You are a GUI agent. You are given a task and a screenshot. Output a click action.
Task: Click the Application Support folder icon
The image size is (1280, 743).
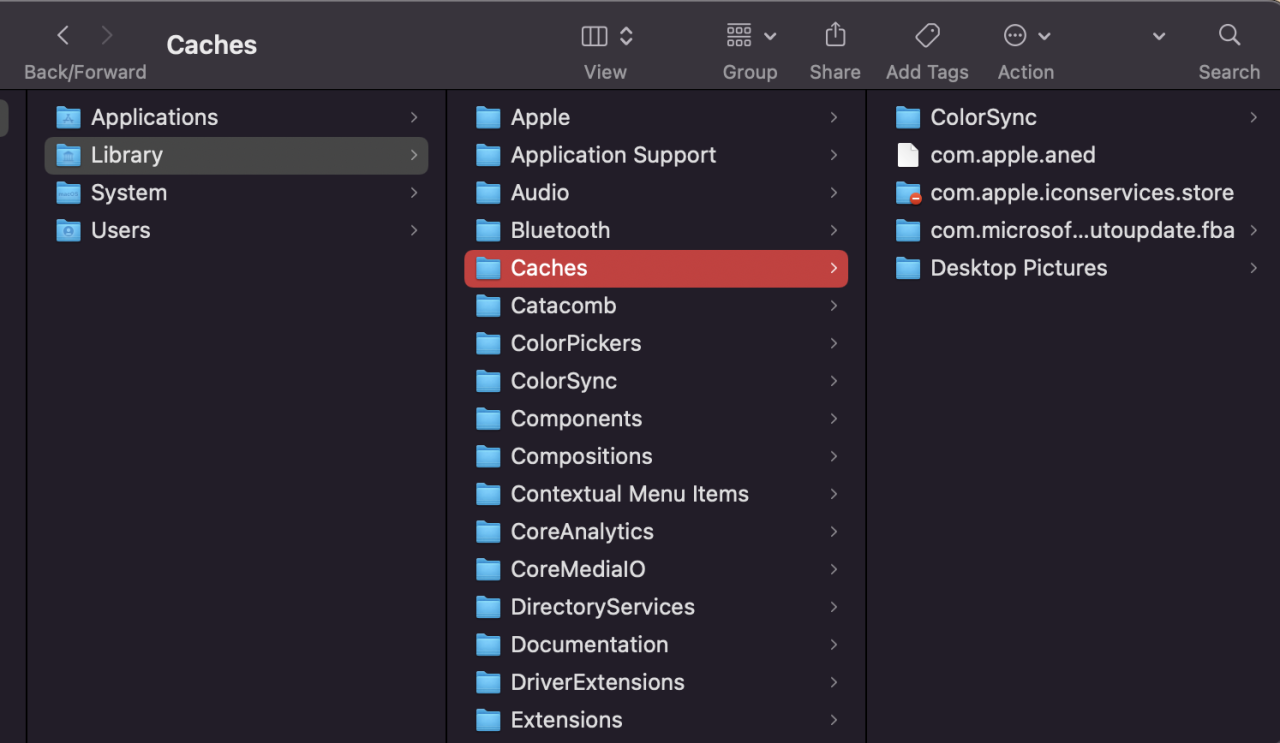[488, 155]
